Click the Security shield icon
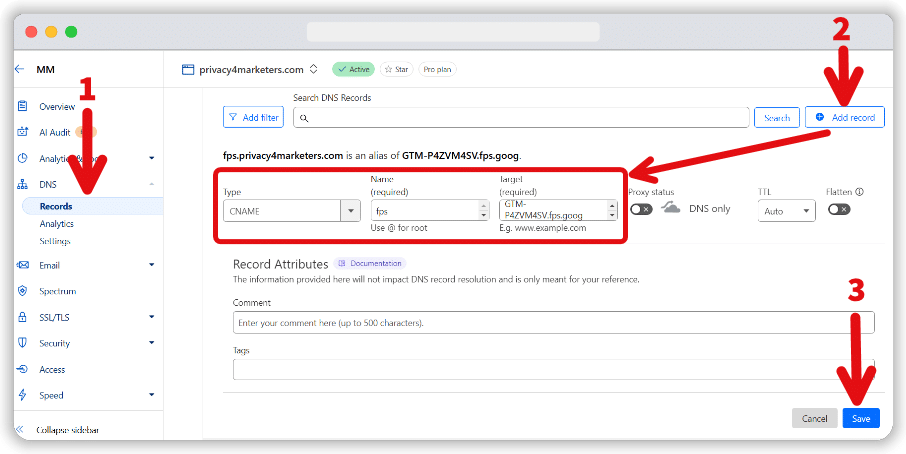This screenshot has height=454, width=906. 23,343
